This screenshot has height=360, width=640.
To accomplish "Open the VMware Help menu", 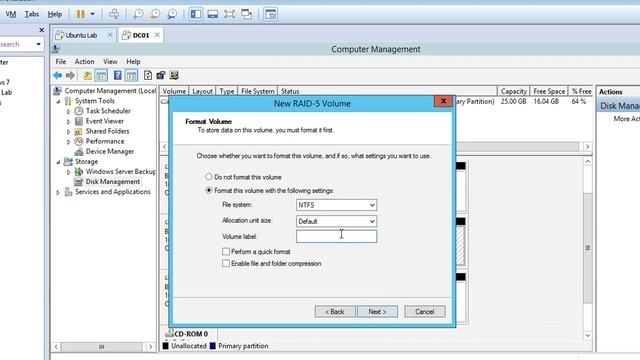I will tap(55, 14).
